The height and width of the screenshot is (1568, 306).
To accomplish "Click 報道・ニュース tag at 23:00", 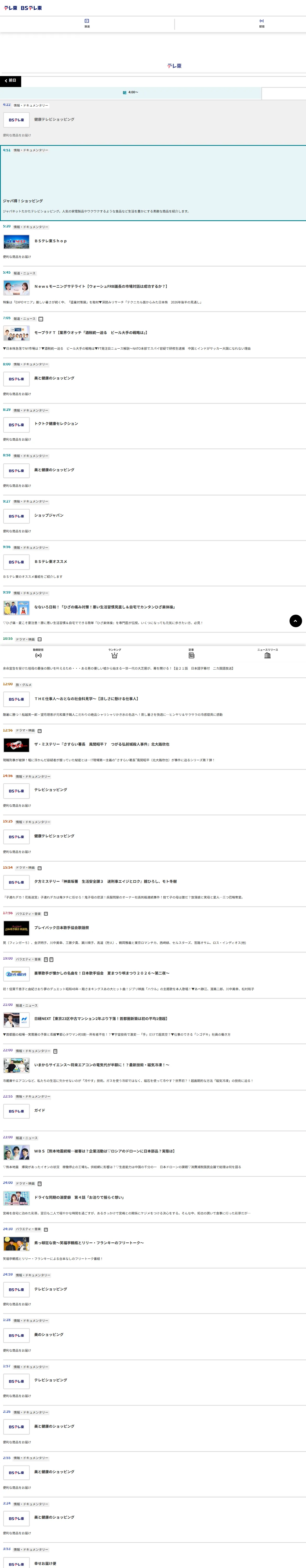I will coord(27,1138).
